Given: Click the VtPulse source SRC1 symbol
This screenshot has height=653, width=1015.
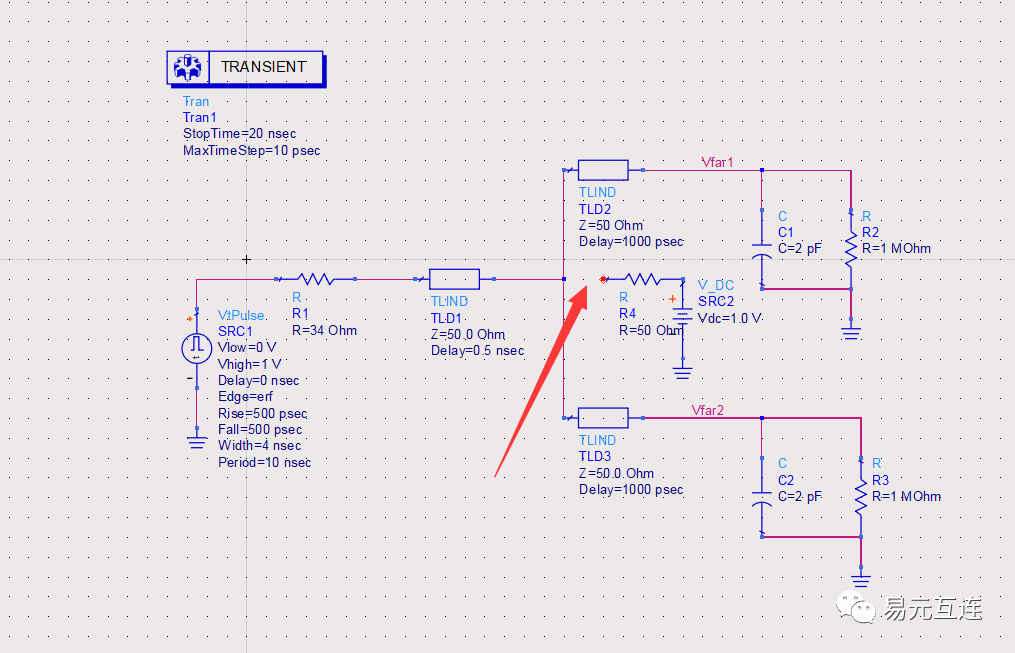Looking at the screenshot, I should tap(196, 348).
